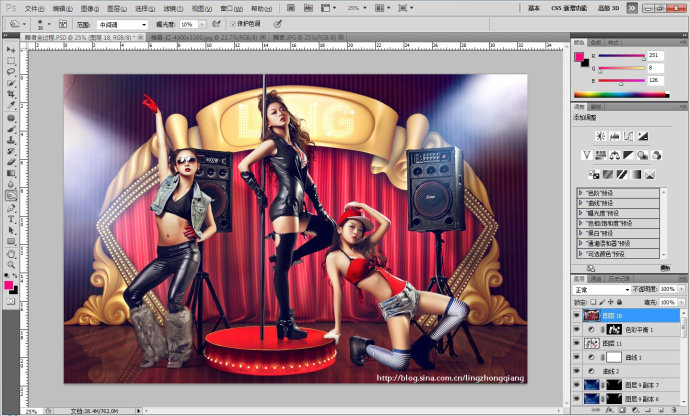This screenshot has height=416, width=690.
Task: Click the R channel slider
Action: (x=621, y=56)
